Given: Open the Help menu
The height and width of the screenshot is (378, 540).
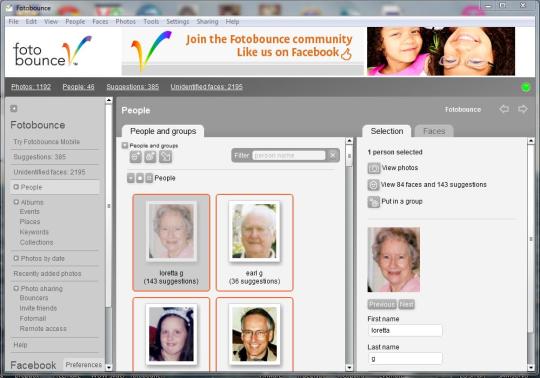Looking at the screenshot, I should point(232,21).
